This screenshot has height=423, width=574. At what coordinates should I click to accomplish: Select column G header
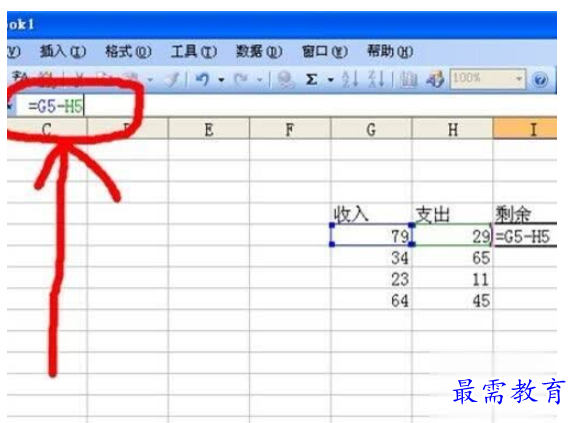[x=371, y=129]
